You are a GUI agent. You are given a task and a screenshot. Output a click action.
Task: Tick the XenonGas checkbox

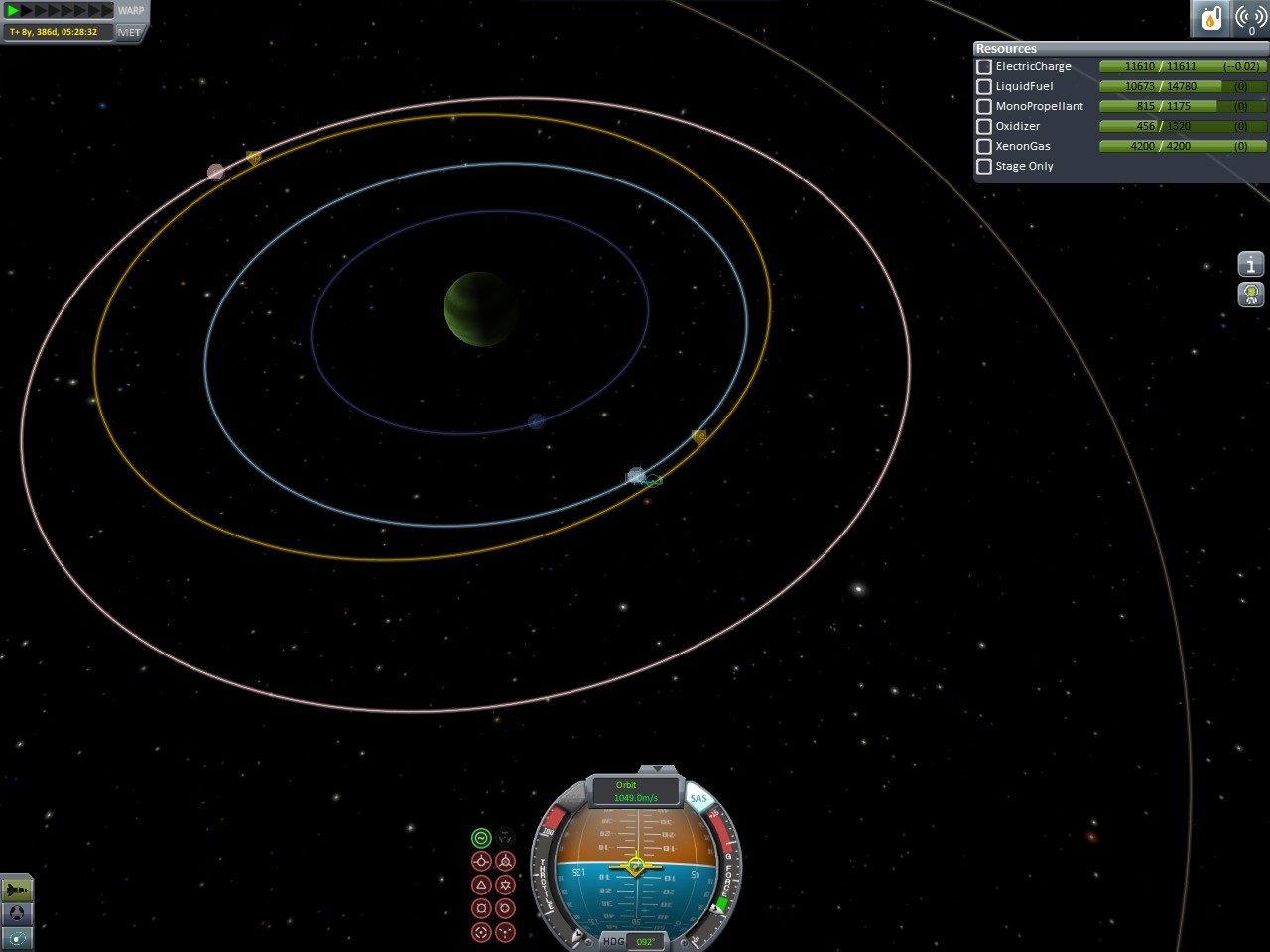(984, 146)
